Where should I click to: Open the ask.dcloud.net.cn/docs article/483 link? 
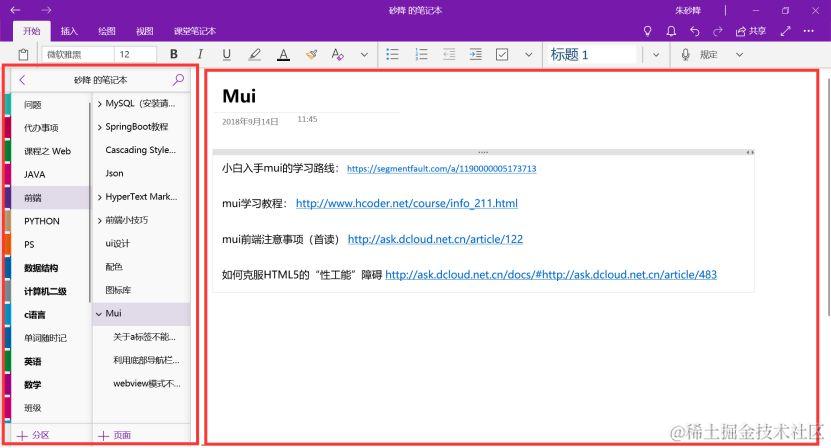click(x=551, y=275)
